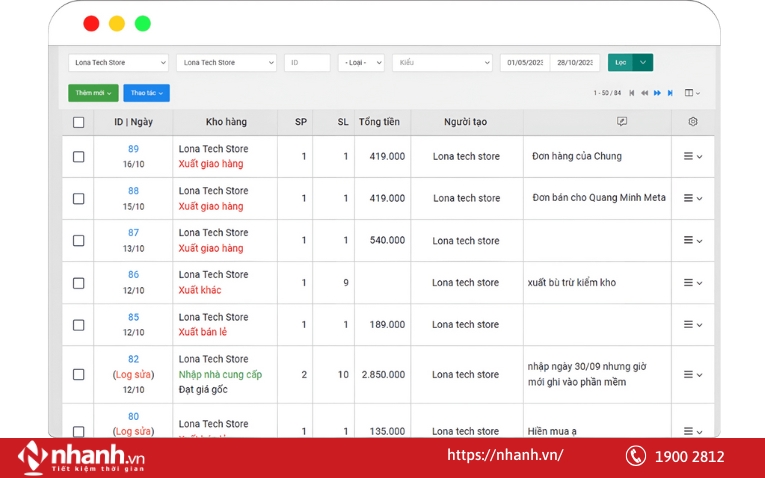
Task: Select the checkbox for order 85
Action: click(79, 325)
